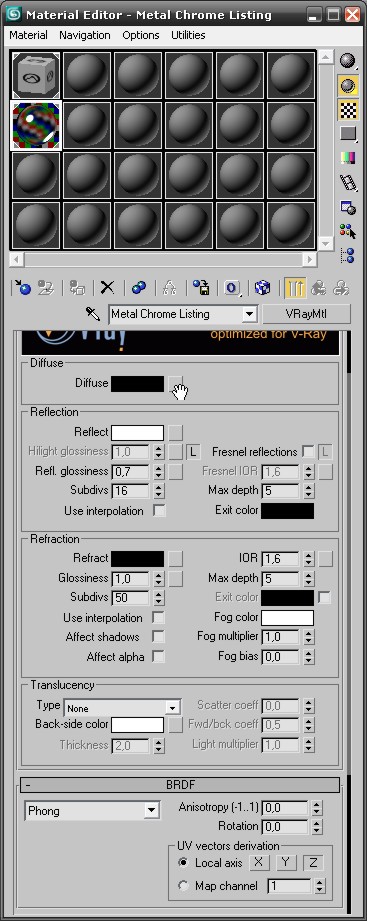Screen dimensions: 367x921
Task: Toggle the L lock button beside Hilight glossiness
Action: (193, 451)
